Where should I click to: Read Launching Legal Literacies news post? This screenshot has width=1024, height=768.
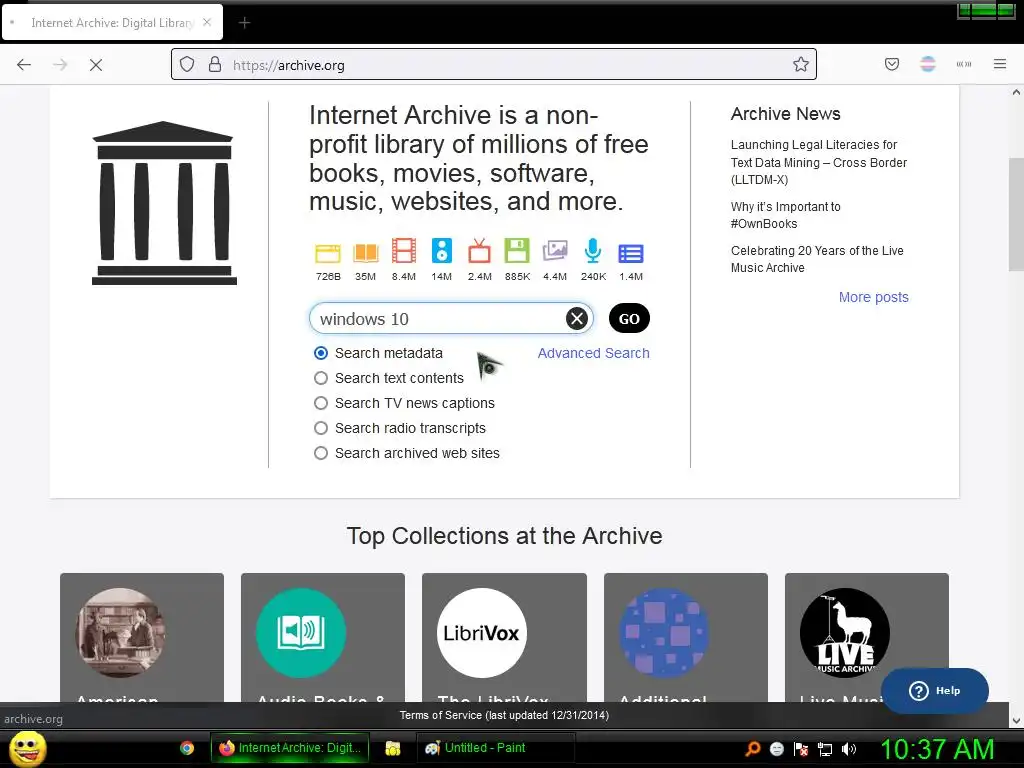pos(818,162)
